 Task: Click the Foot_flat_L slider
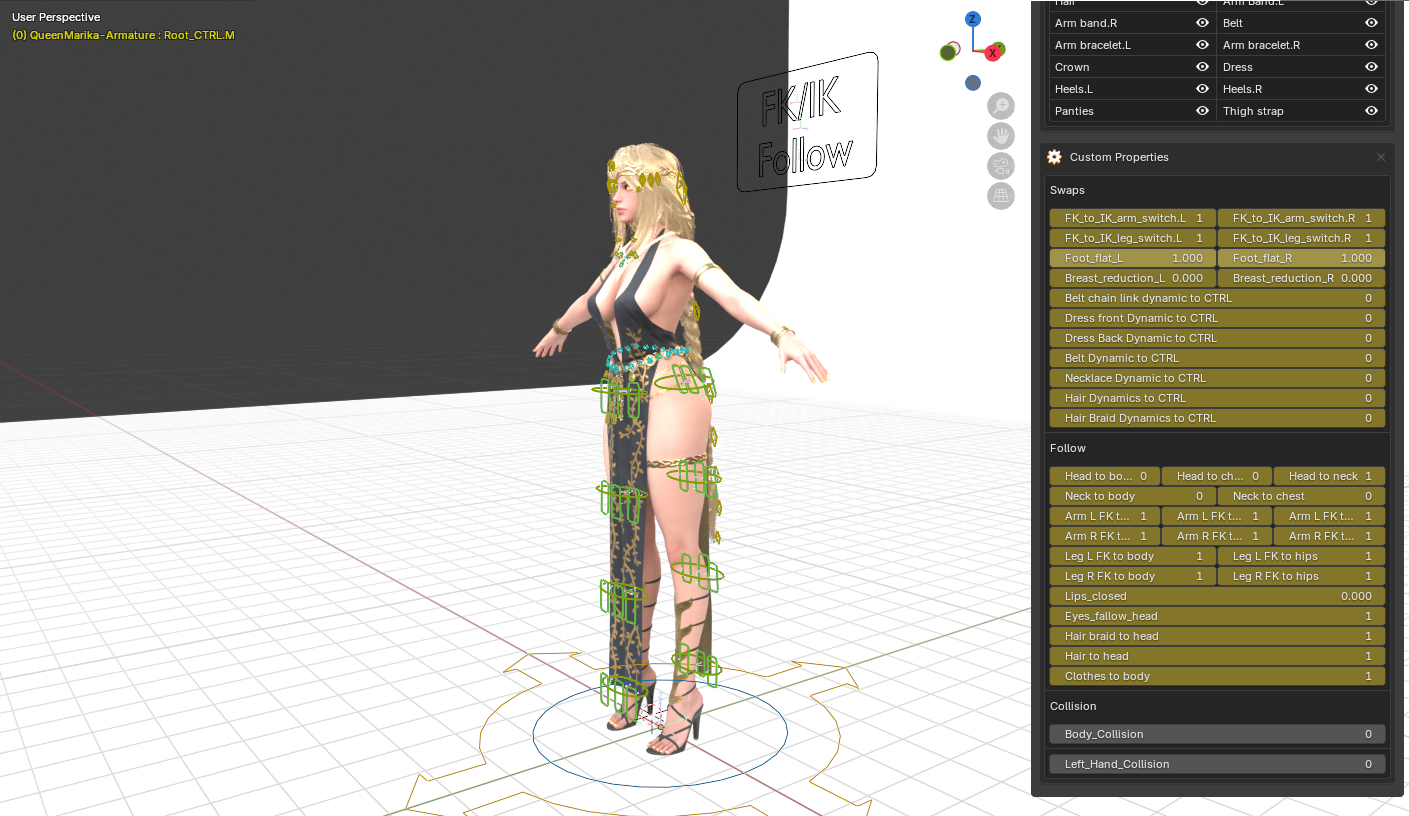pyautogui.click(x=1133, y=258)
